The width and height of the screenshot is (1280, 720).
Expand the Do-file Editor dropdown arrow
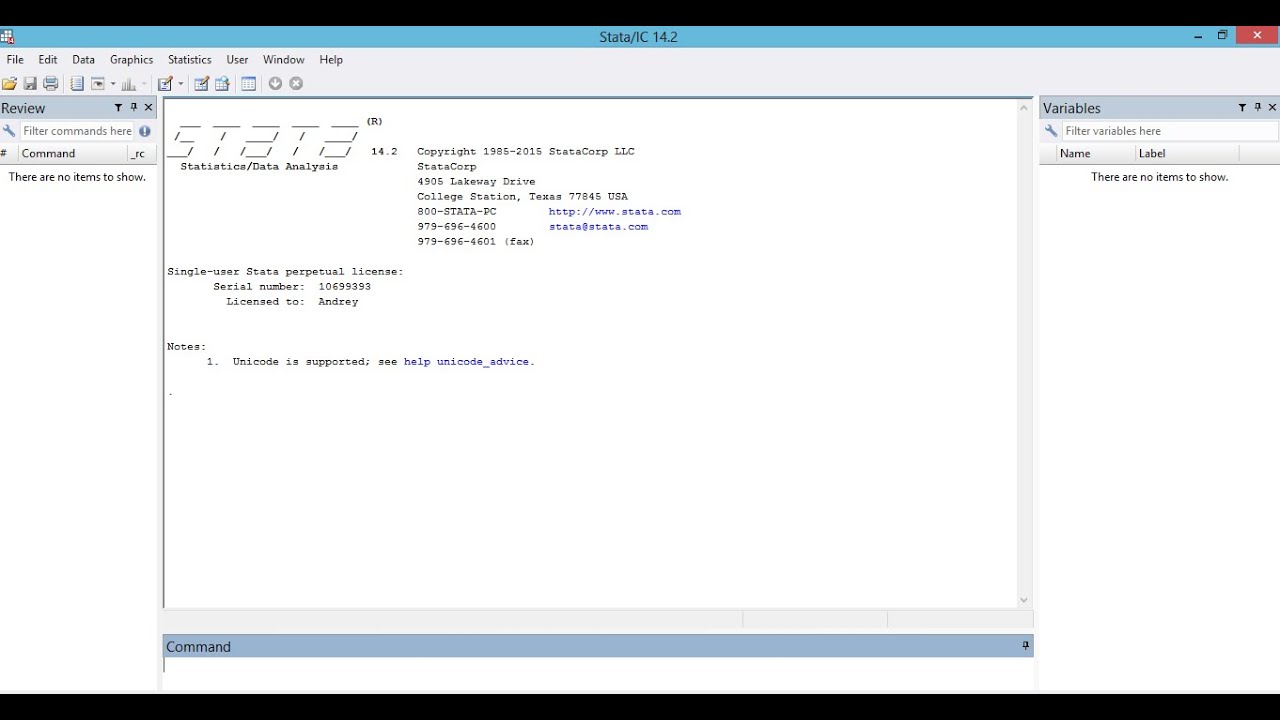click(181, 84)
